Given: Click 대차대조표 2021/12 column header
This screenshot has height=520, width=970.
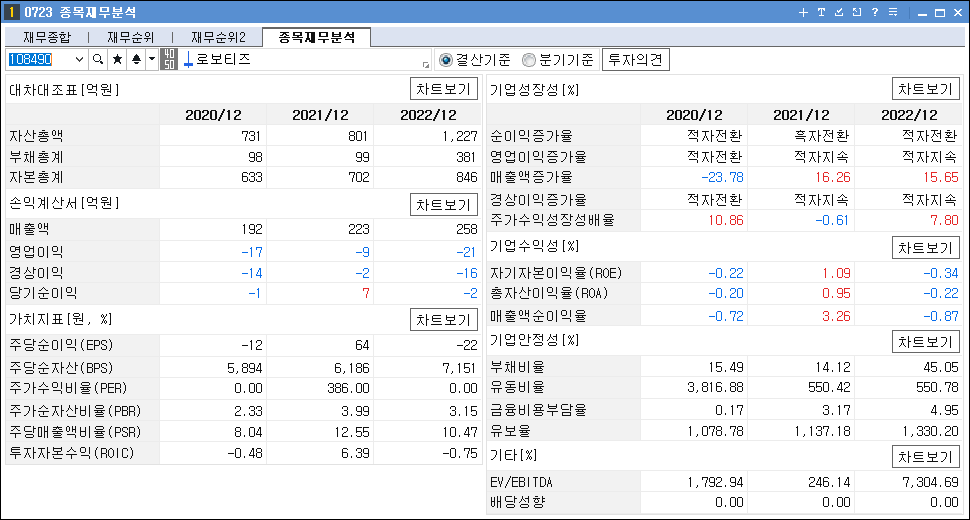Looking at the screenshot, I should click(320, 115).
